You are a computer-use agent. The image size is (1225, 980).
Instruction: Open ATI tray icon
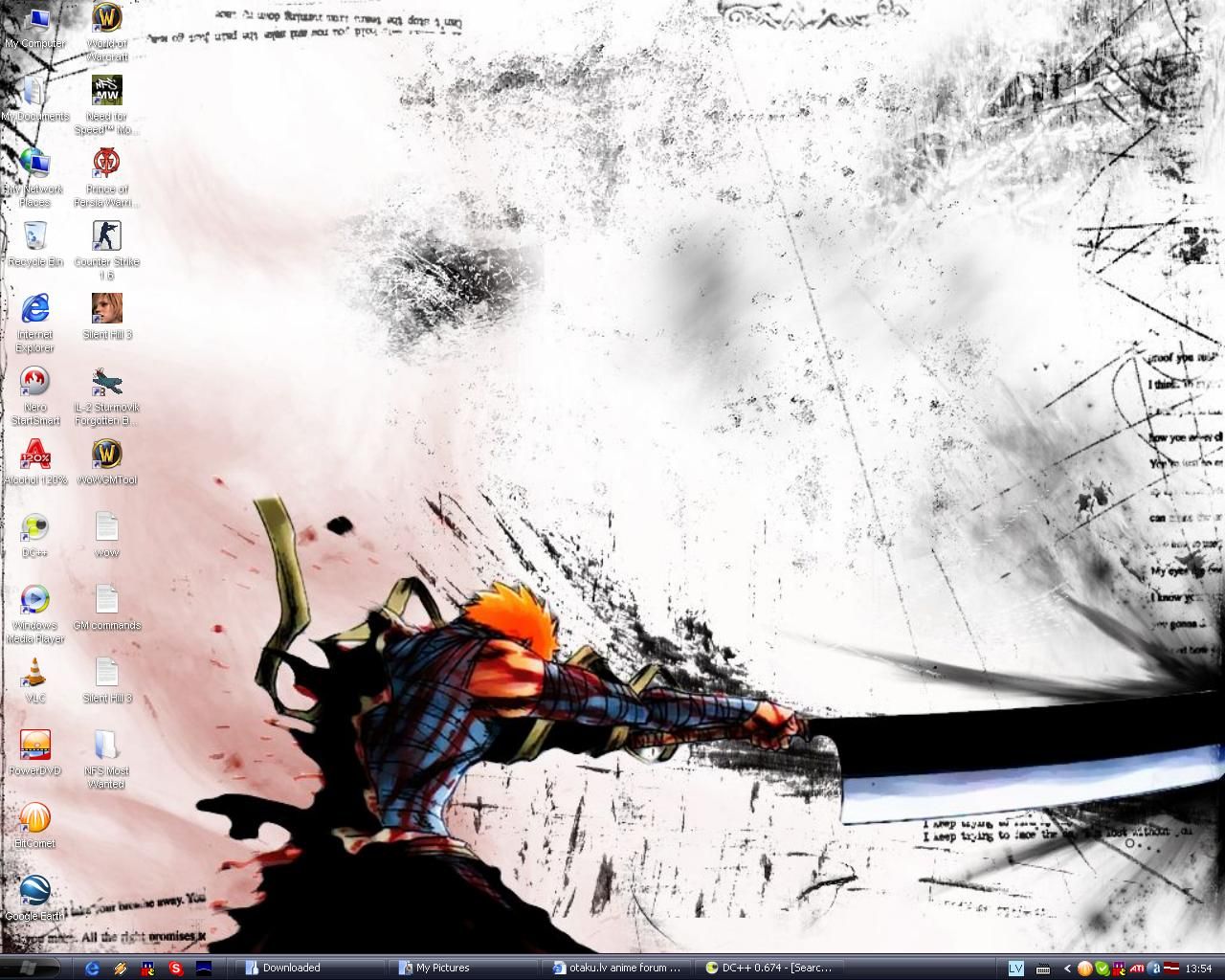(x=1138, y=969)
